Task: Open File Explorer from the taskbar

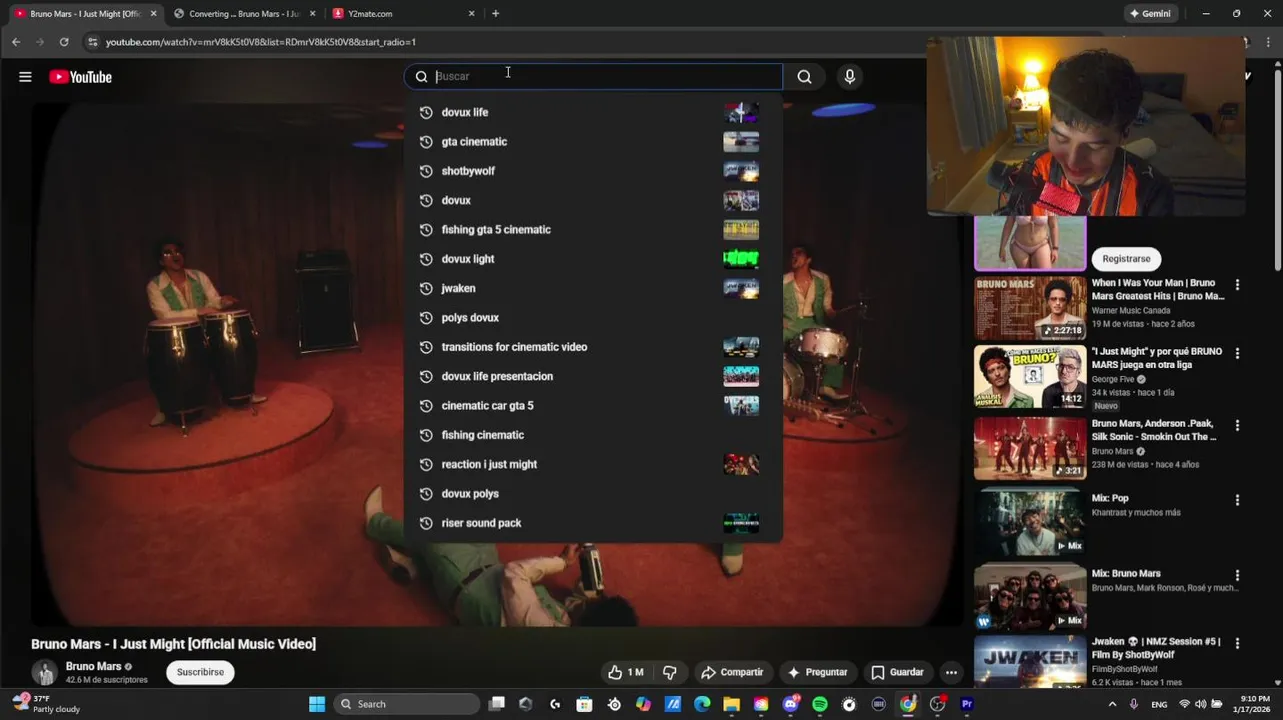Action: point(732,704)
